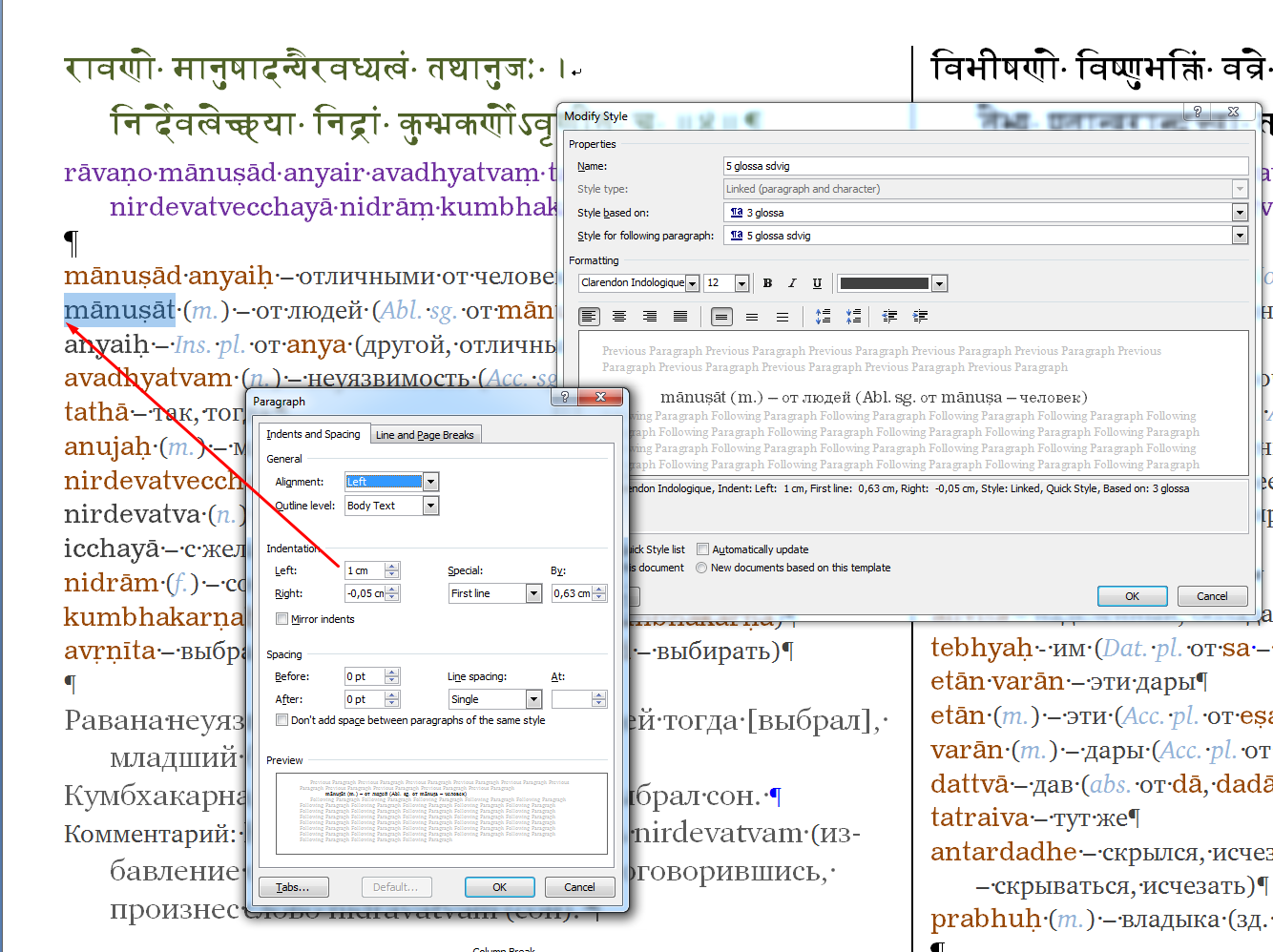This screenshot has width=1273, height=952.
Task: Open font color dropdown arrow
Action: (940, 283)
